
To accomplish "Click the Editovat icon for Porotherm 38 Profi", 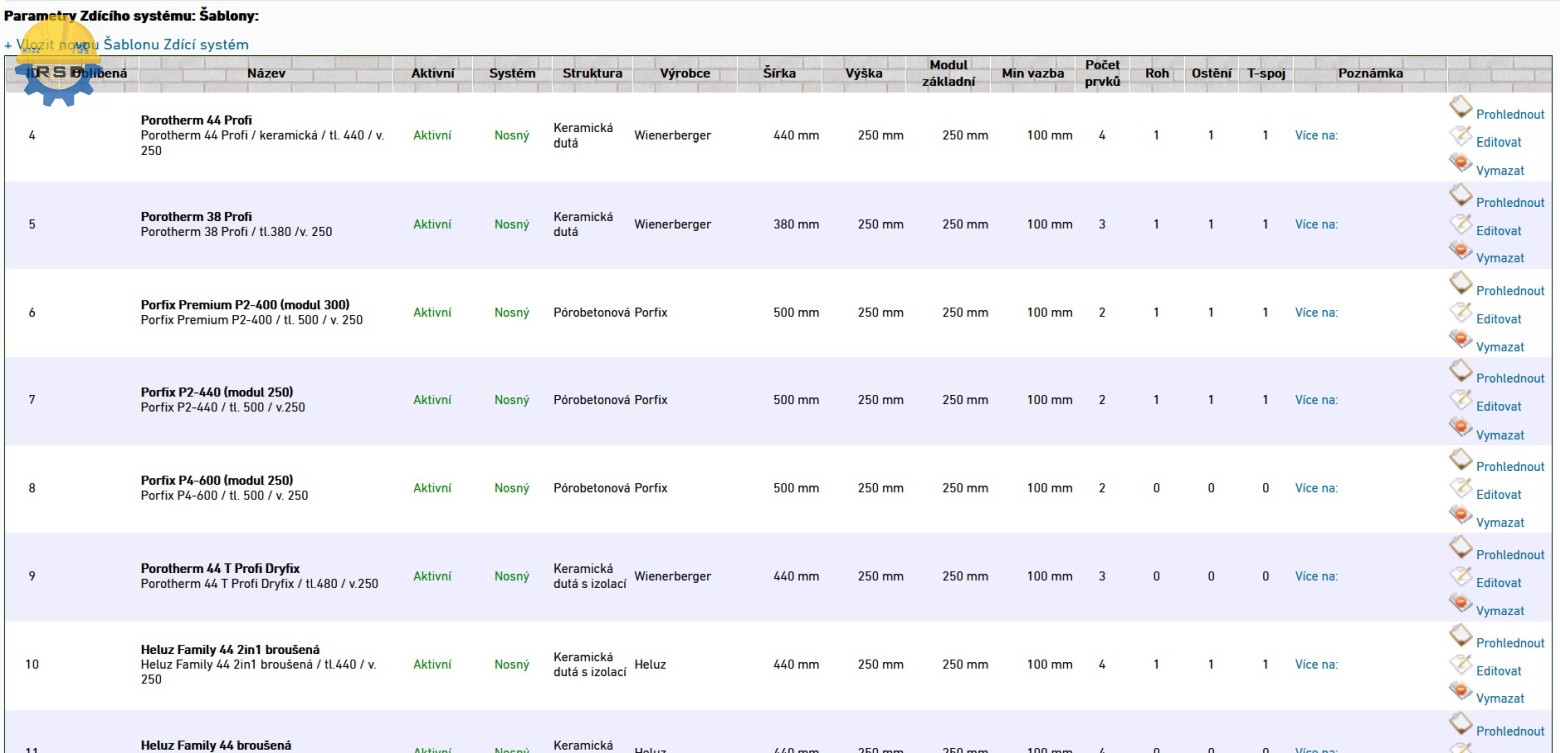I will point(1460,224).
